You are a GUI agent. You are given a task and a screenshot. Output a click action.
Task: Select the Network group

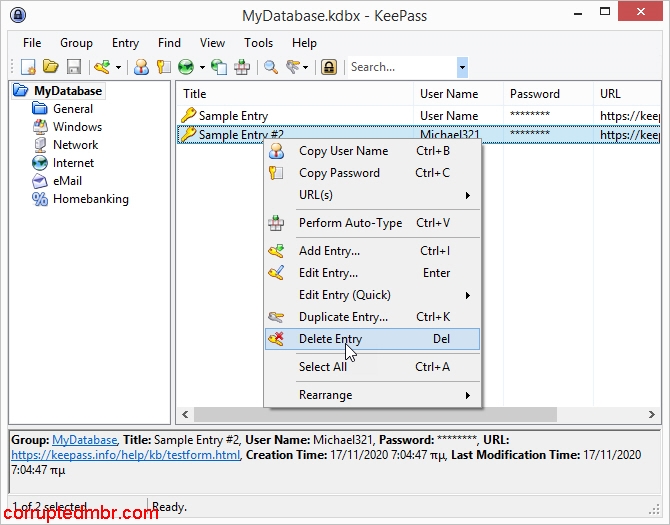pos(75,144)
